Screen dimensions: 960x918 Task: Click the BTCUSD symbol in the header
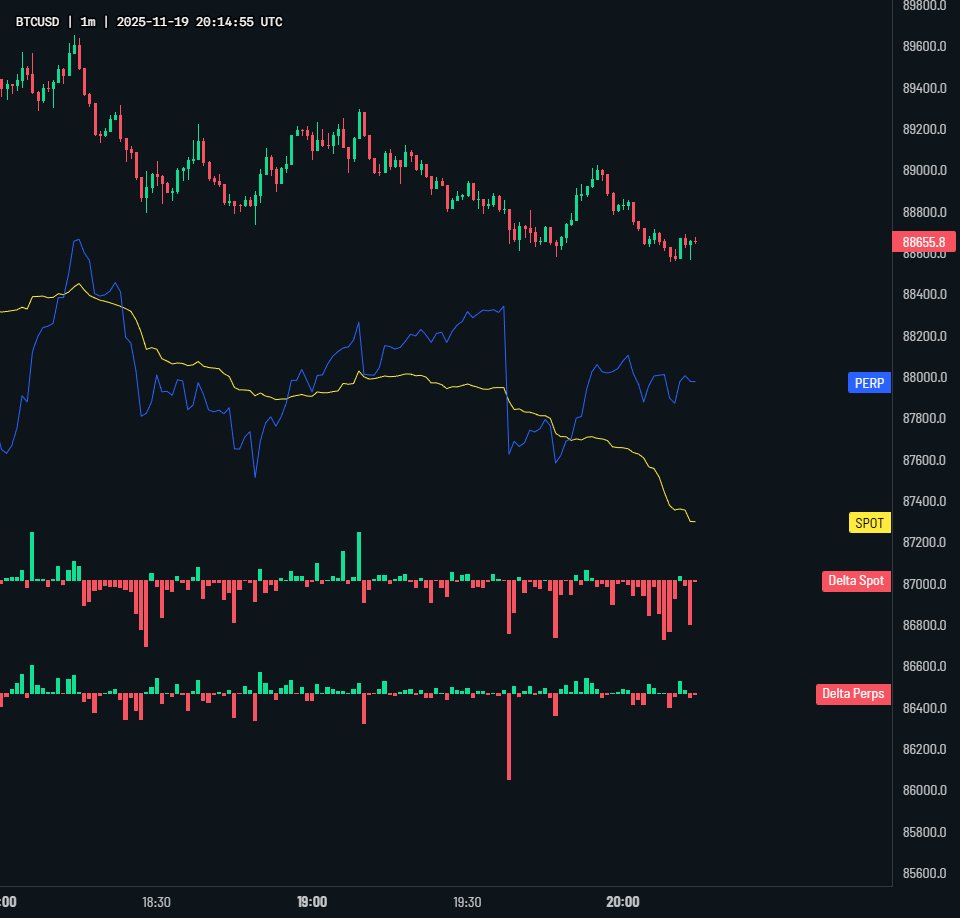[37, 21]
